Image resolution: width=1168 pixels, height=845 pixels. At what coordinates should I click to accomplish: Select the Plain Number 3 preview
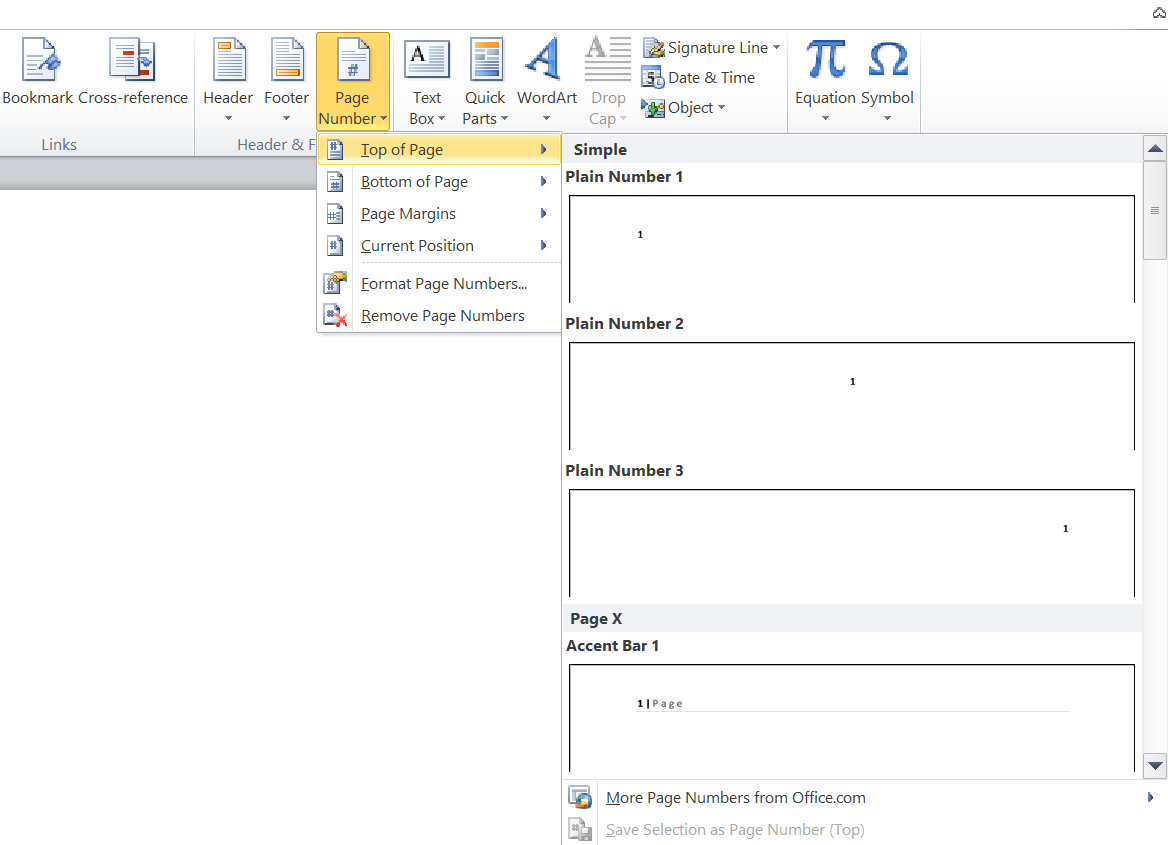[x=851, y=542]
